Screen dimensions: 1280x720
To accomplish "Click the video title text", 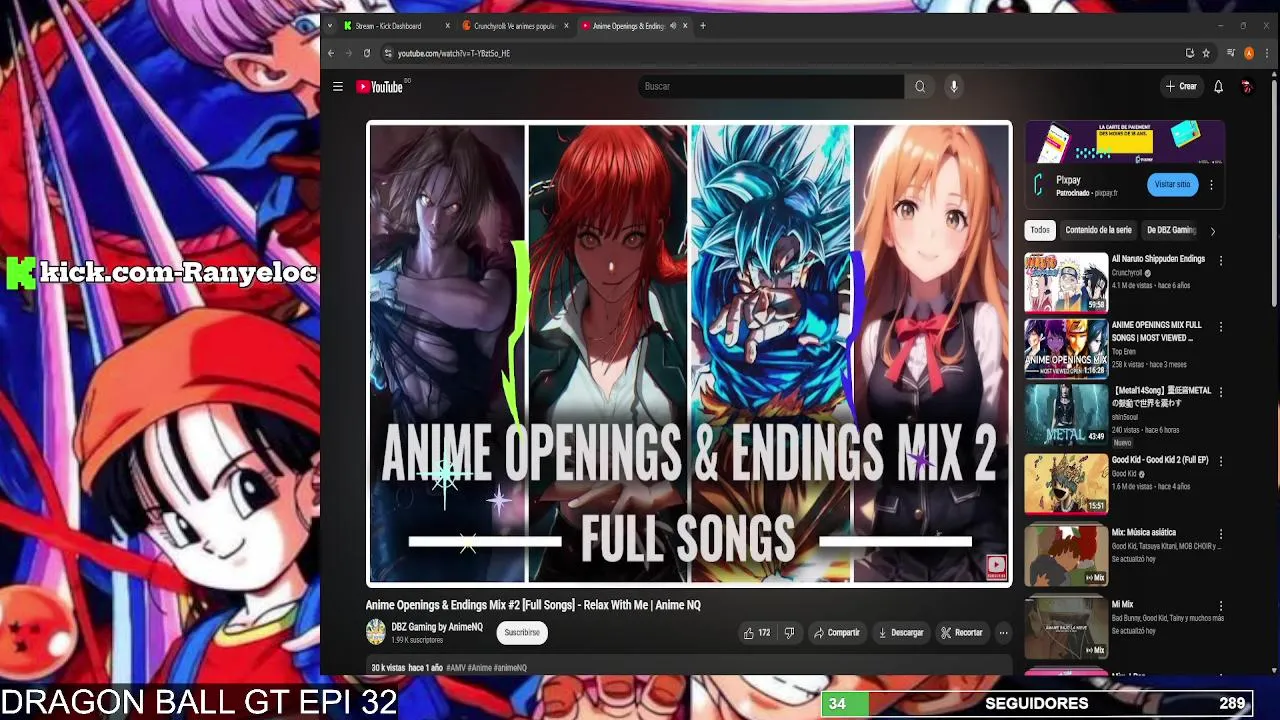I will coord(533,605).
